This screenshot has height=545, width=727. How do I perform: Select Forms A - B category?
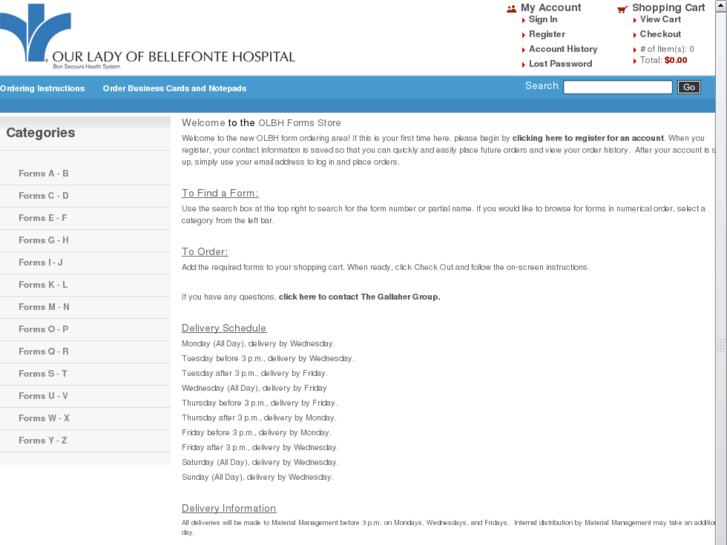44,173
